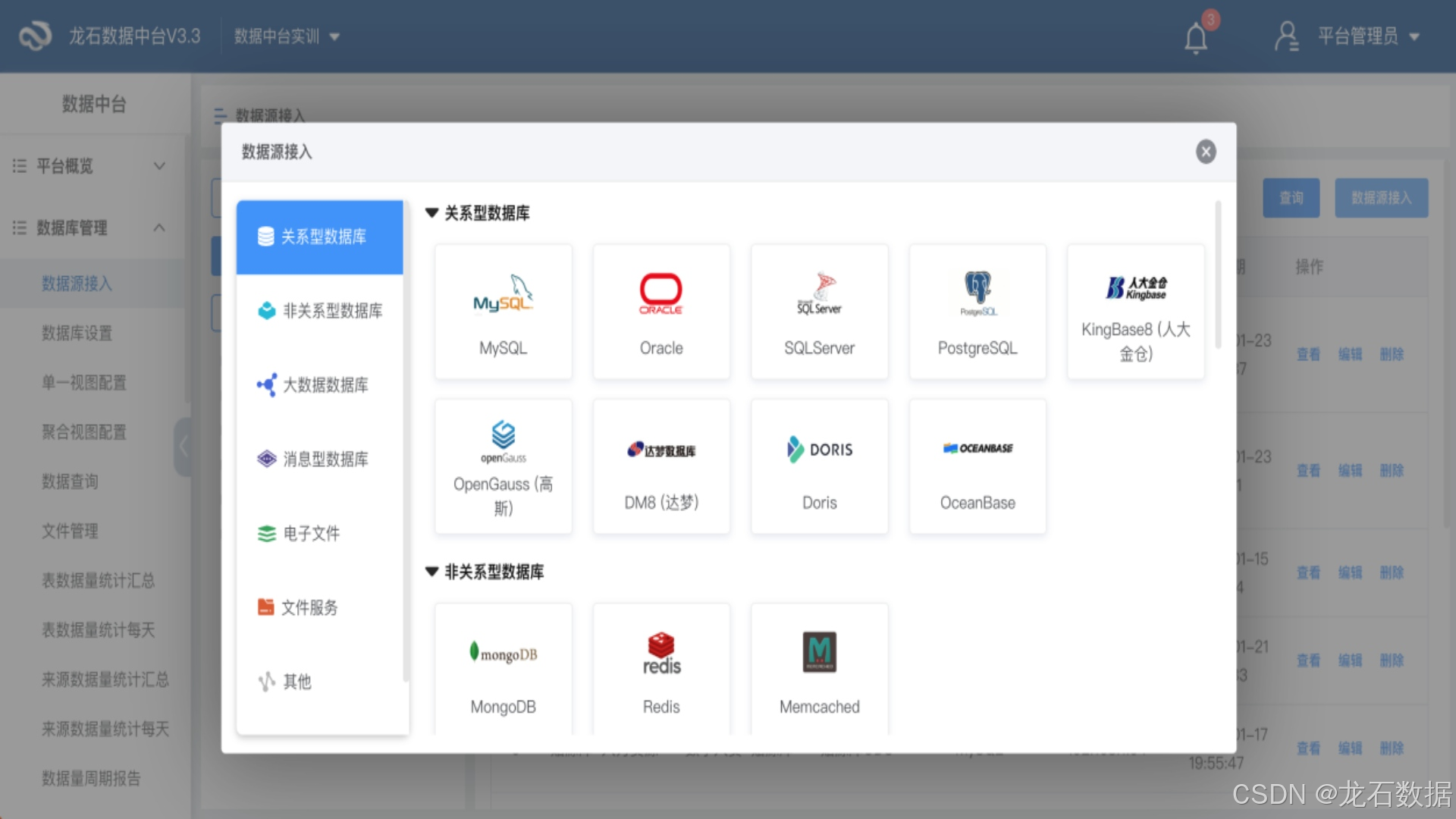Select the MySQL database icon

coord(503,294)
